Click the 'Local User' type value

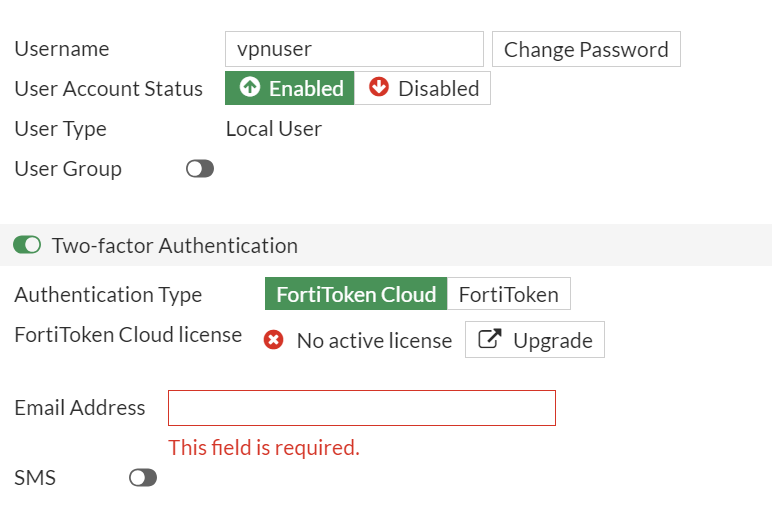(x=274, y=129)
